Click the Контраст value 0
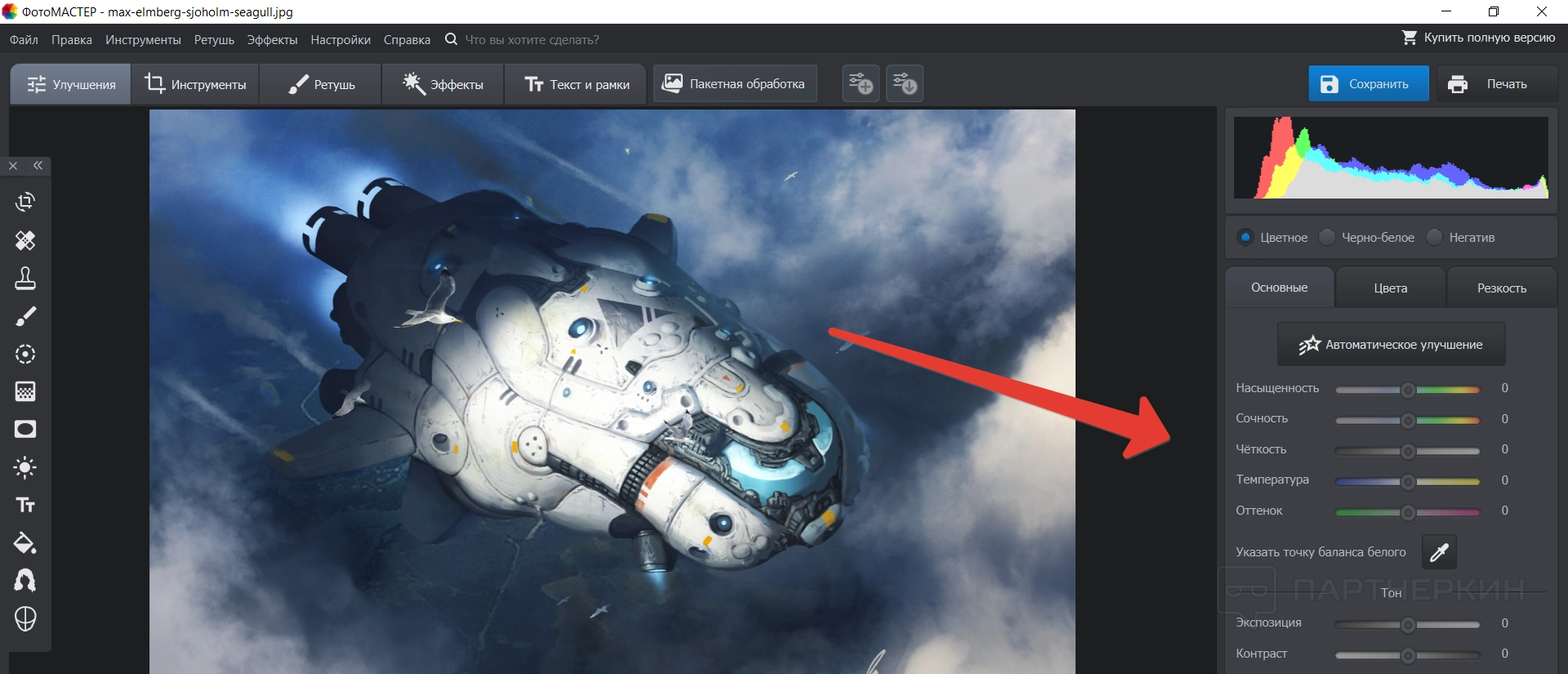This screenshot has height=674, width=1568. coord(1505,654)
